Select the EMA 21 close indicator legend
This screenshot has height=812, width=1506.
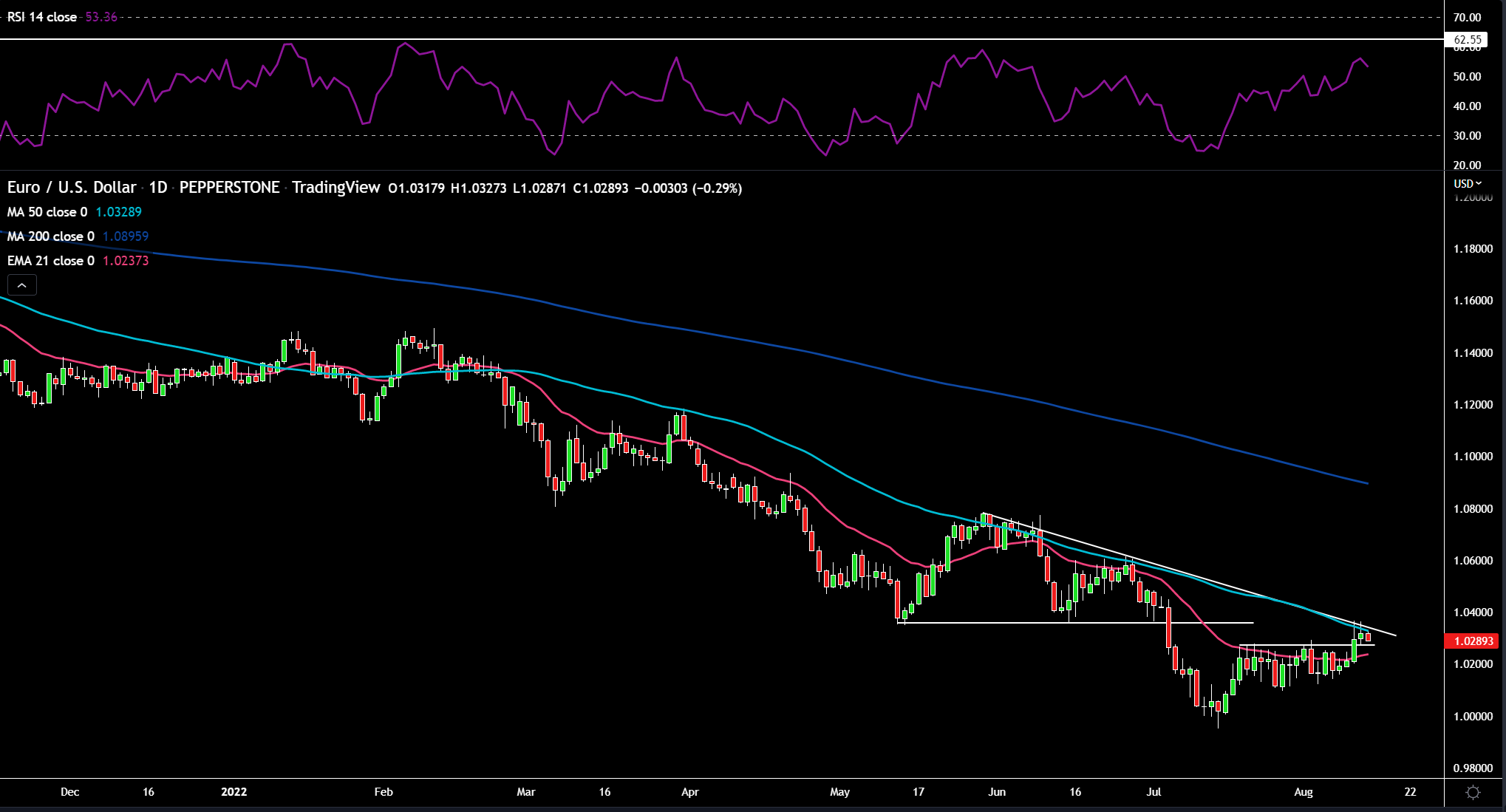pos(51,261)
